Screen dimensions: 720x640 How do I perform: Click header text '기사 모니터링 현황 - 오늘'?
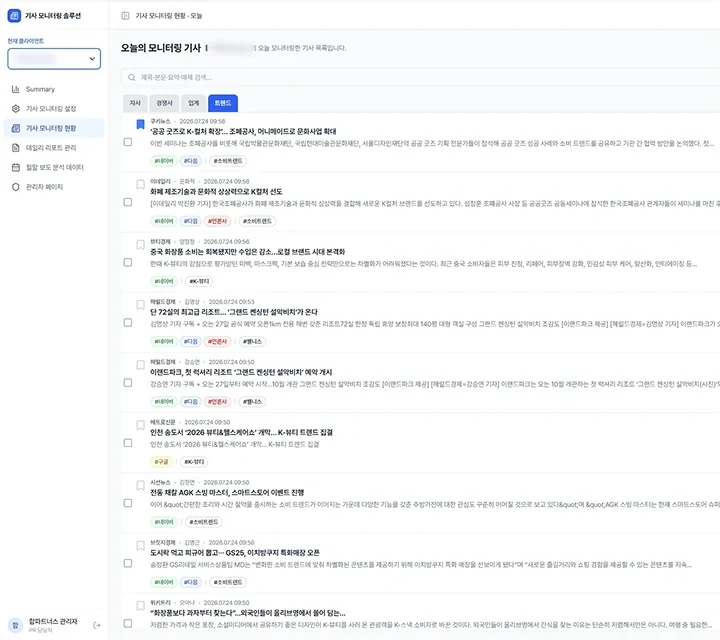169,16
